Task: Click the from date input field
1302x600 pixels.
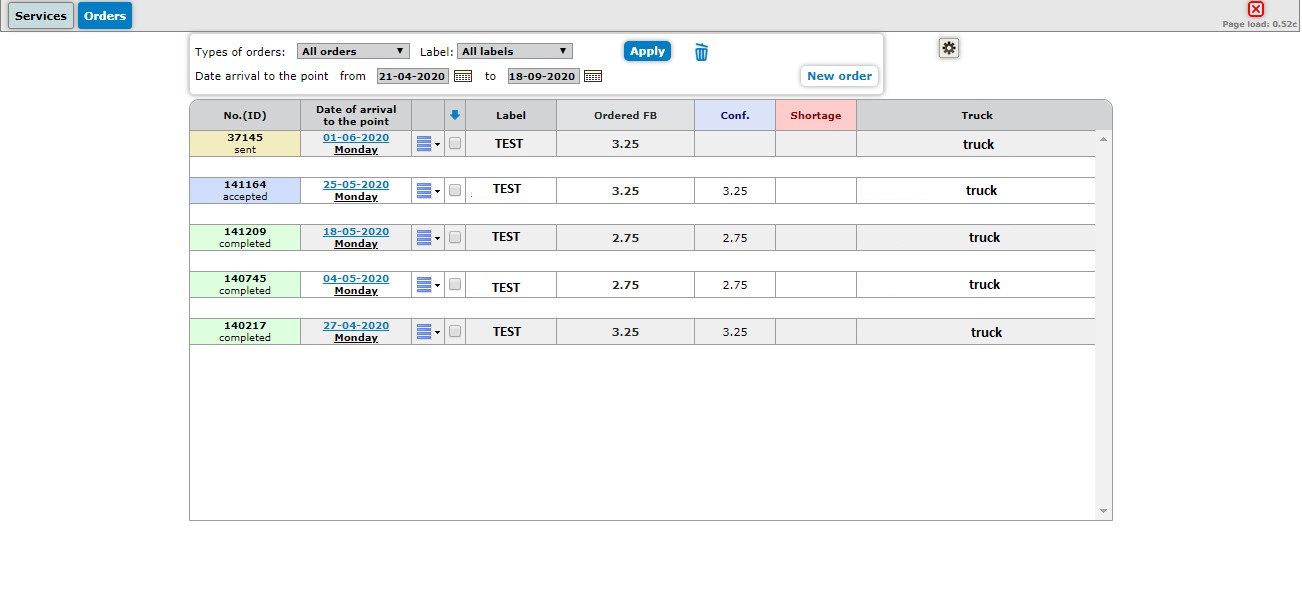Action: pos(412,76)
